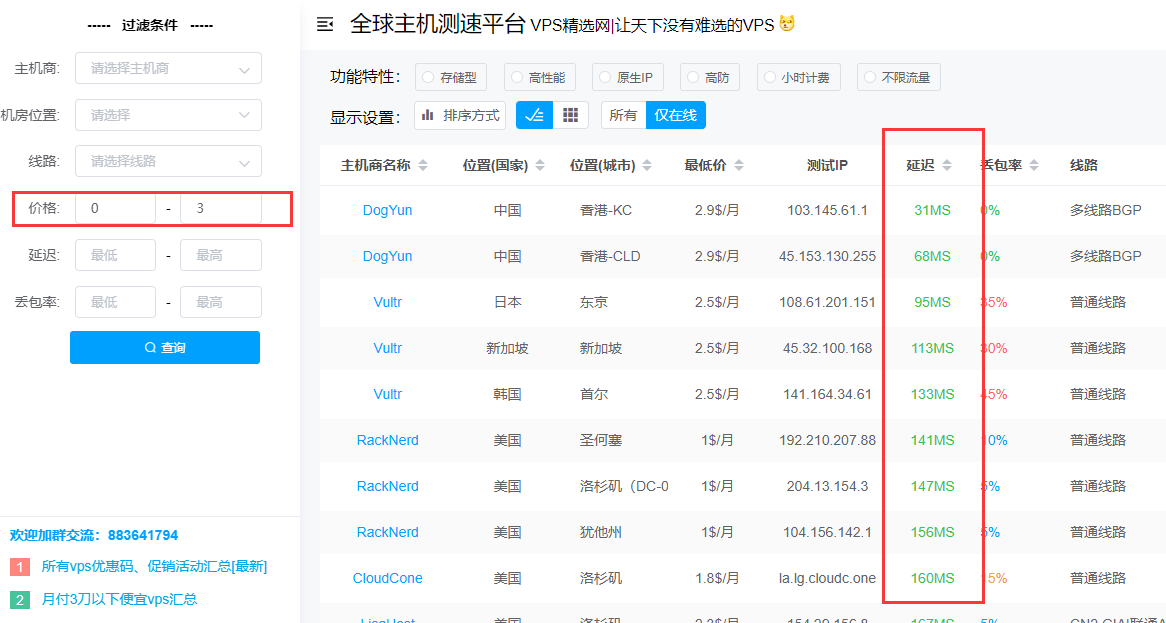Toggle 高防 feature filter
The height and width of the screenshot is (623, 1166).
(710, 77)
